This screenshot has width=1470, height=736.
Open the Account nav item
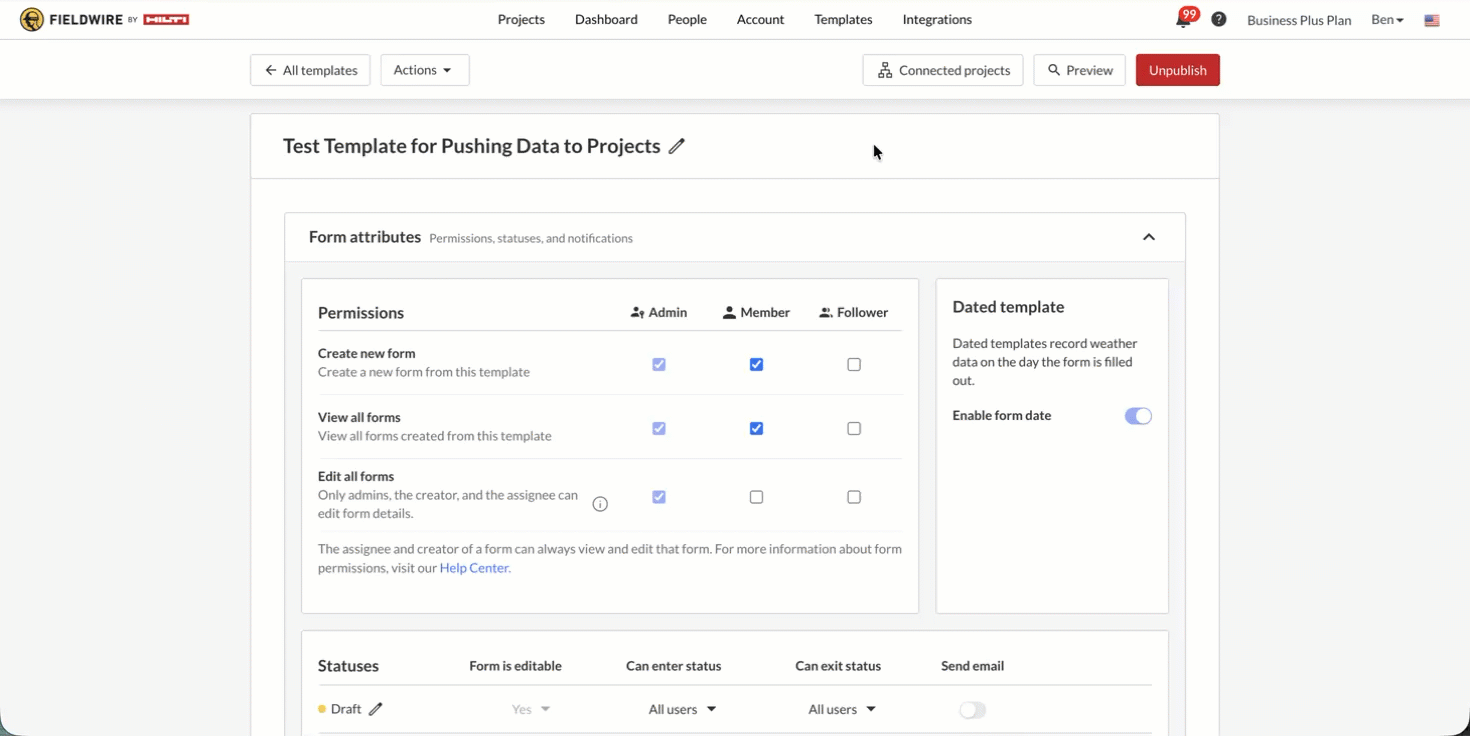click(x=760, y=20)
